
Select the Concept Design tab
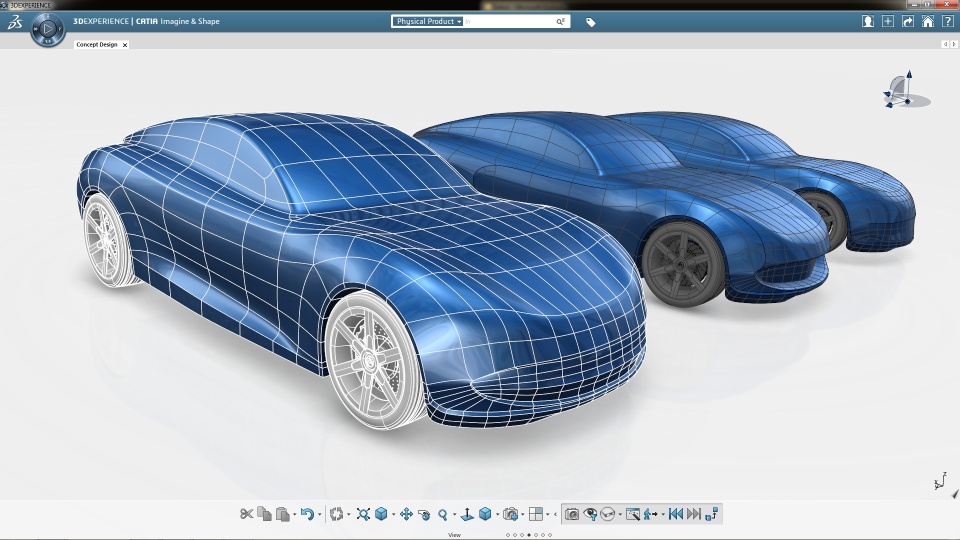[x=97, y=45]
